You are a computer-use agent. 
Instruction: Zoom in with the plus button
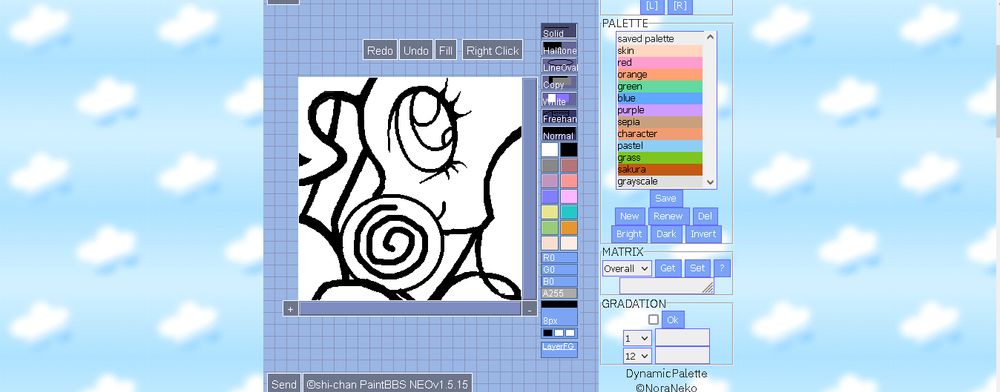click(290, 309)
